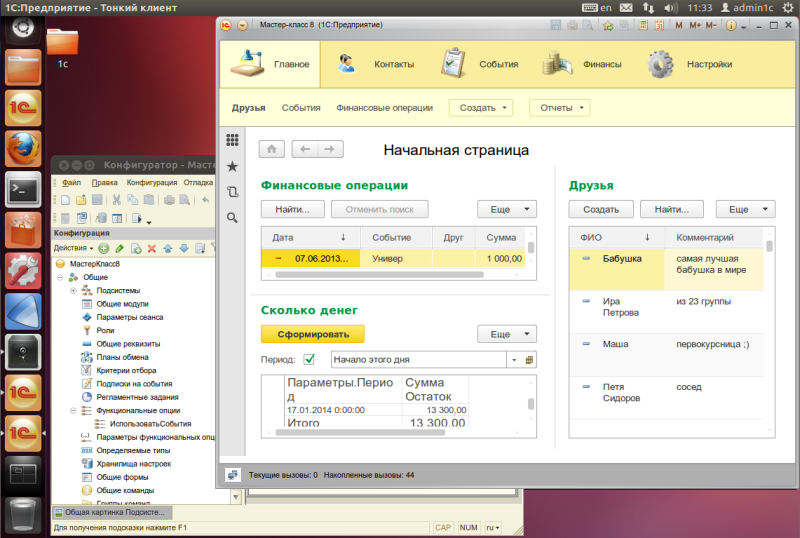Click green add icon in configuration tree toolbar
Screen dimensions: 800x538
[x=104, y=248]
